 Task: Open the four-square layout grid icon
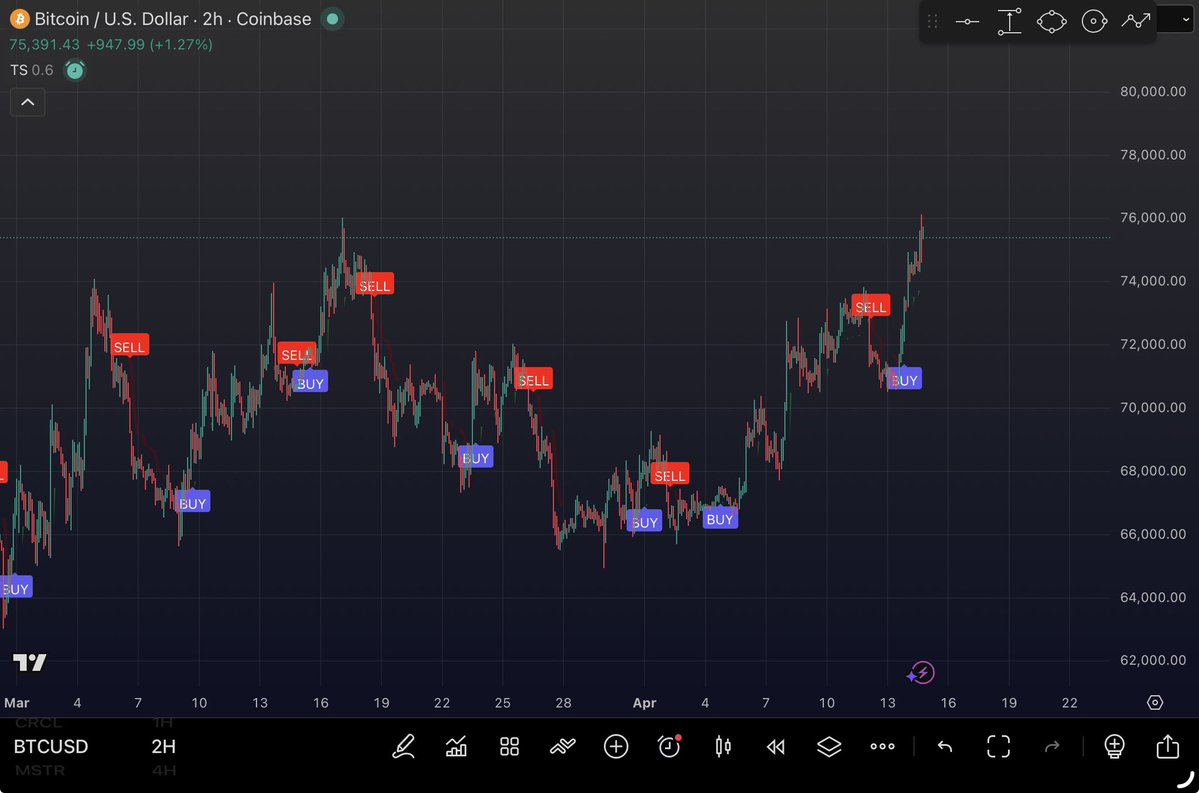[509, 746]
